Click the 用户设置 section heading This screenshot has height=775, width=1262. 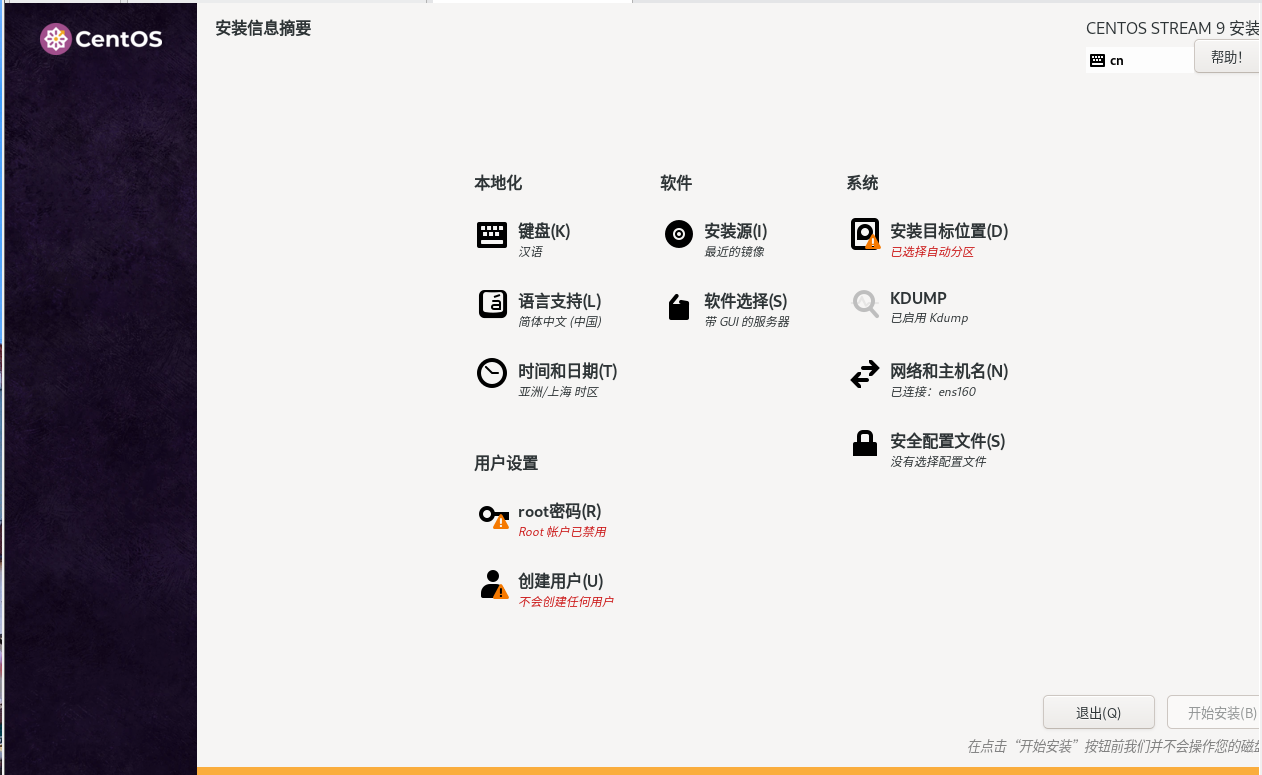[506, 463]
